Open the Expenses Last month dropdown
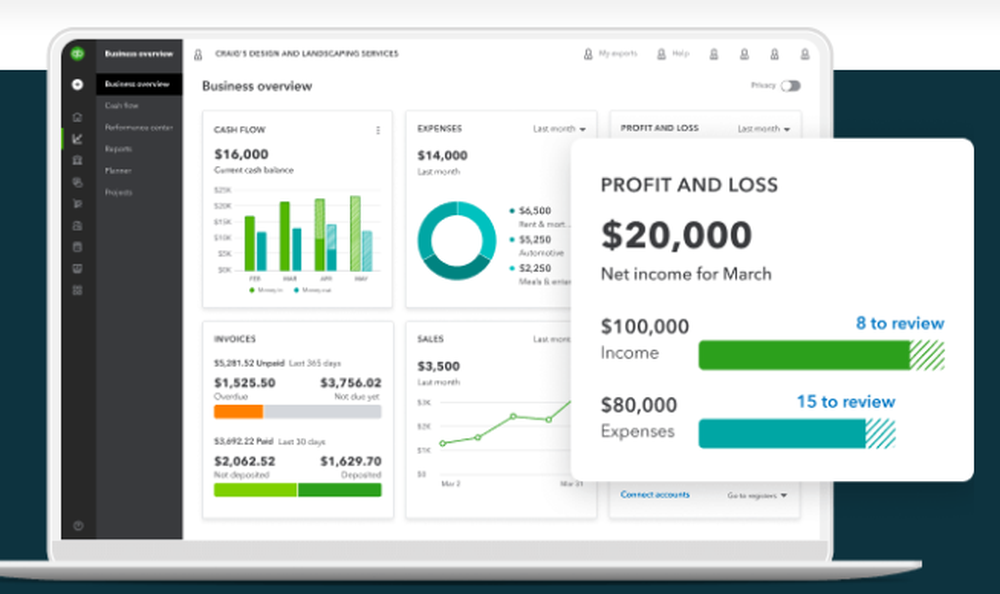Screen dimensions: 1000x594 (559, 129)
